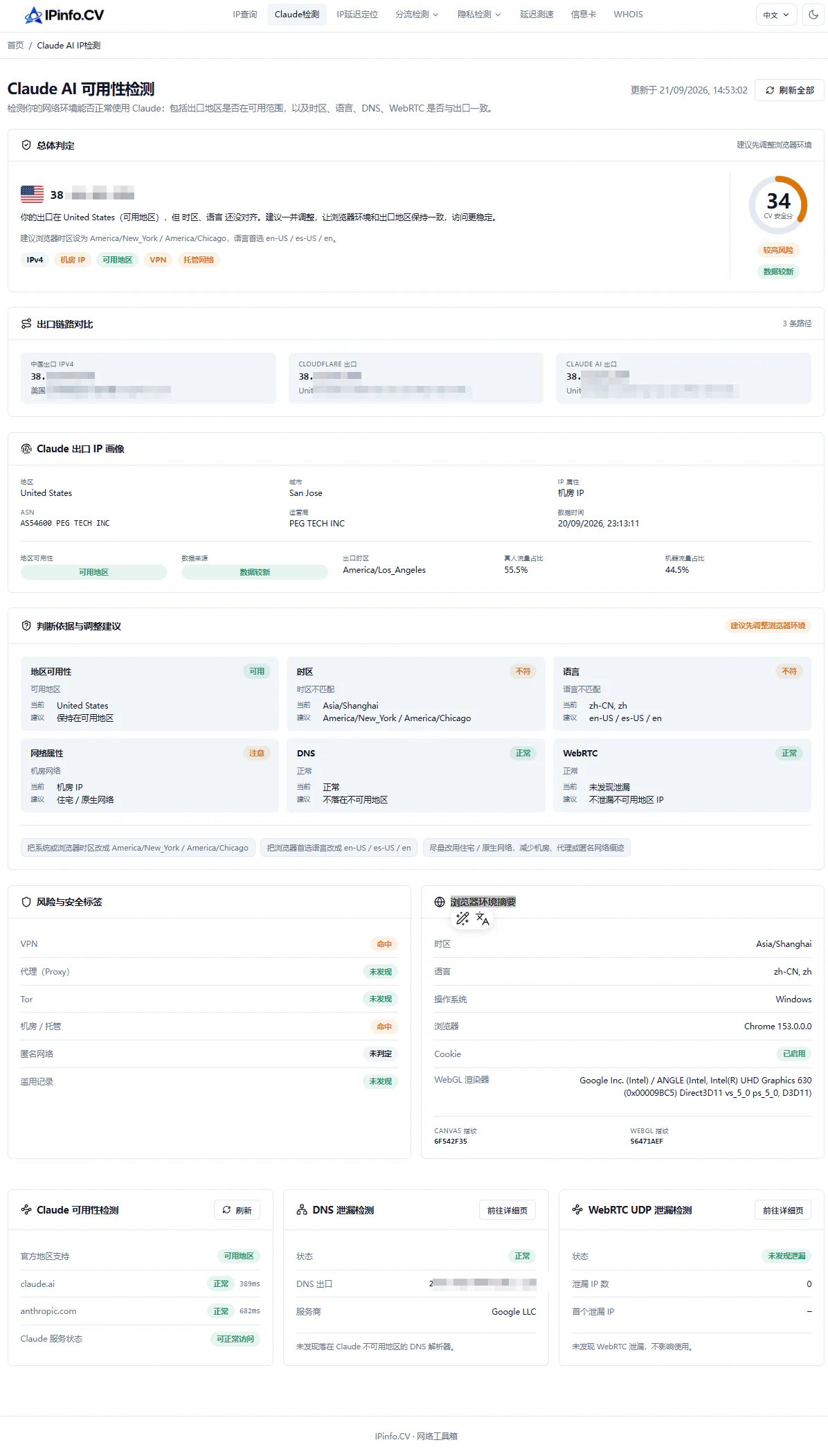The width and height of the screenshot is (828, 1456).
Task: Click the 延迟测速 nav item
Action: [537, 15]
